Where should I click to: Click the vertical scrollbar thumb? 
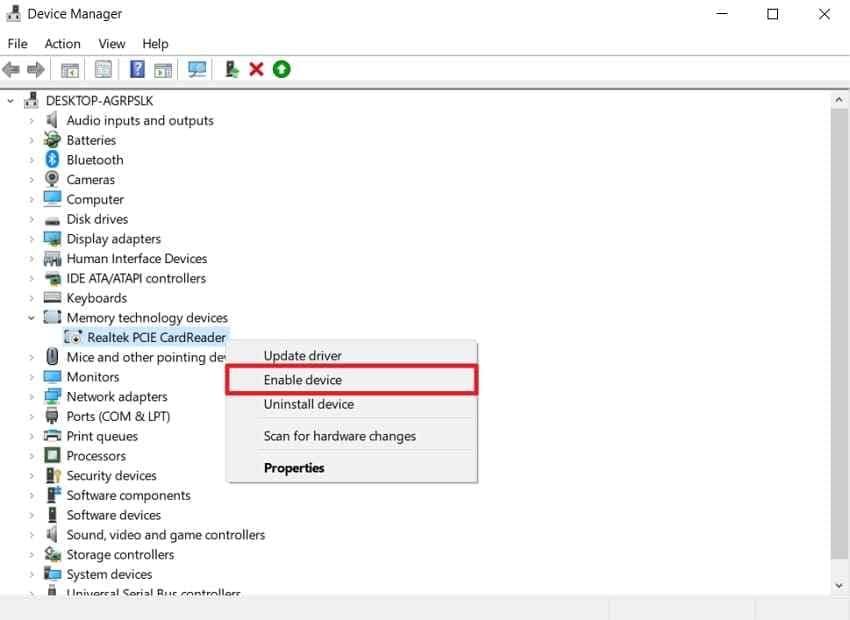pos(839,333)
